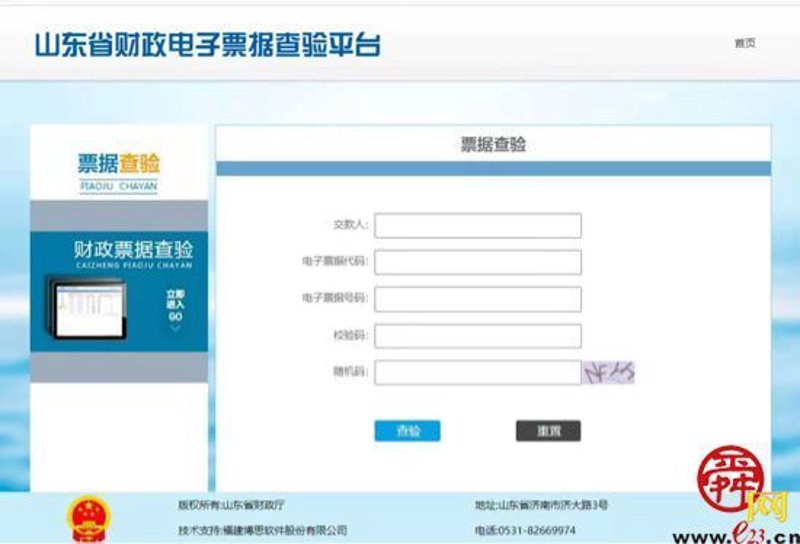Select the 电子票据号码 input field
This screenshot has width=800, height=544.
478,299
